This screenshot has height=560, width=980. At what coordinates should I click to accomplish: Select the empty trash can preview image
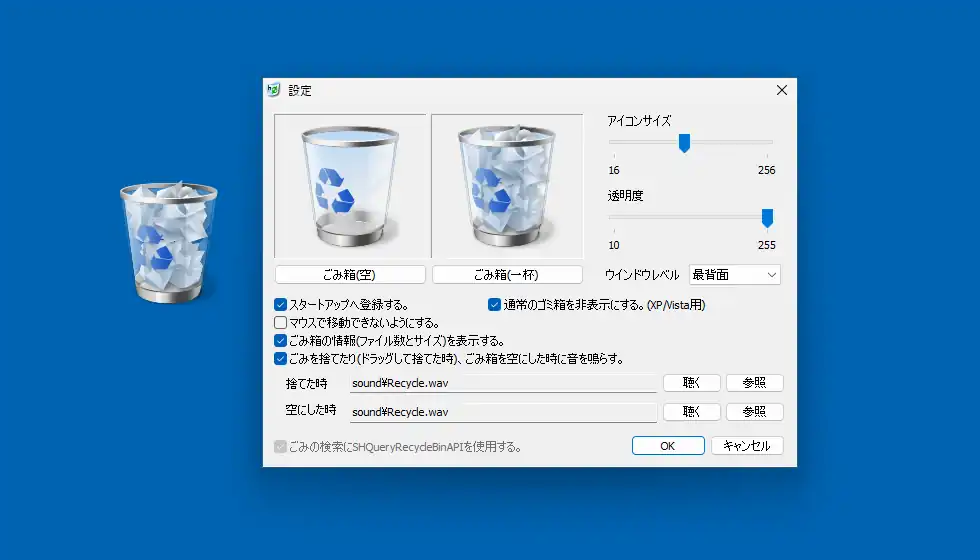tap(350, 186)
